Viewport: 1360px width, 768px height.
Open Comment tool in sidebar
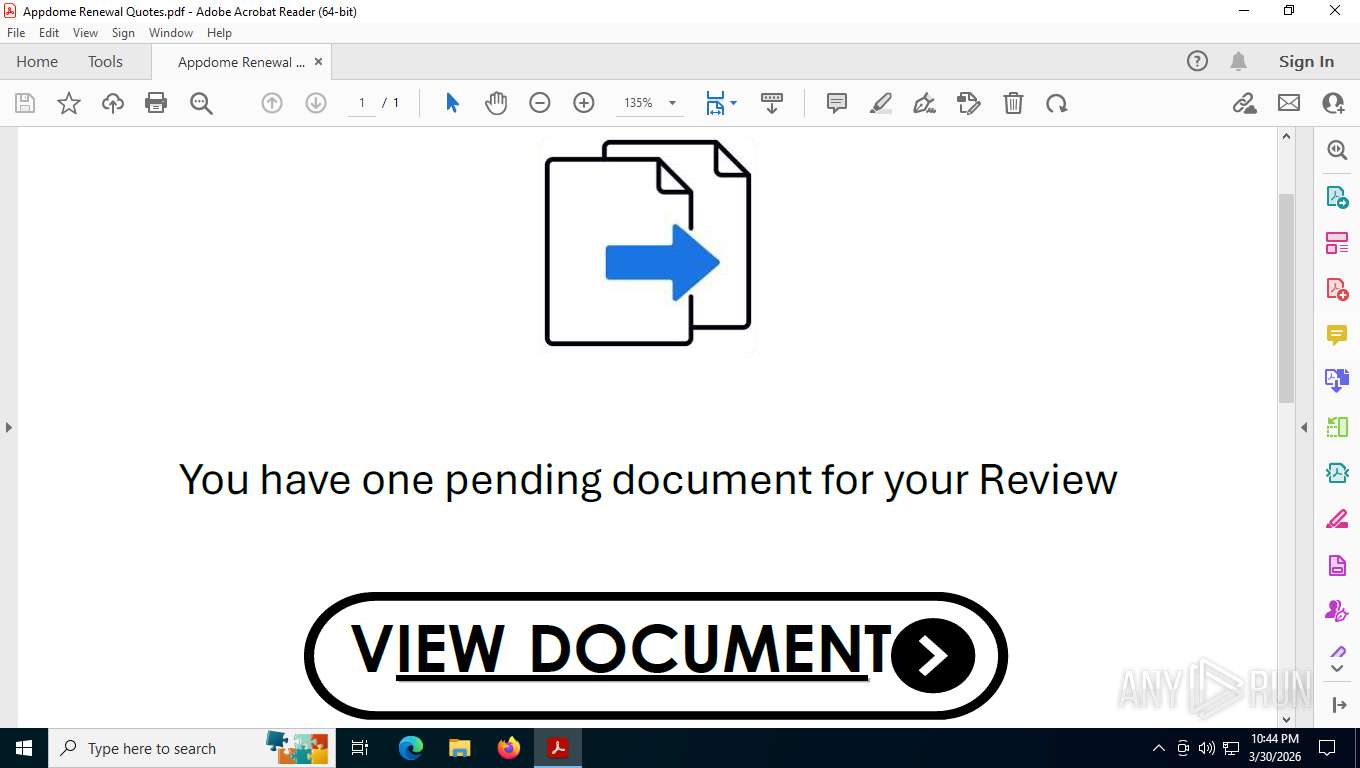1337,335
